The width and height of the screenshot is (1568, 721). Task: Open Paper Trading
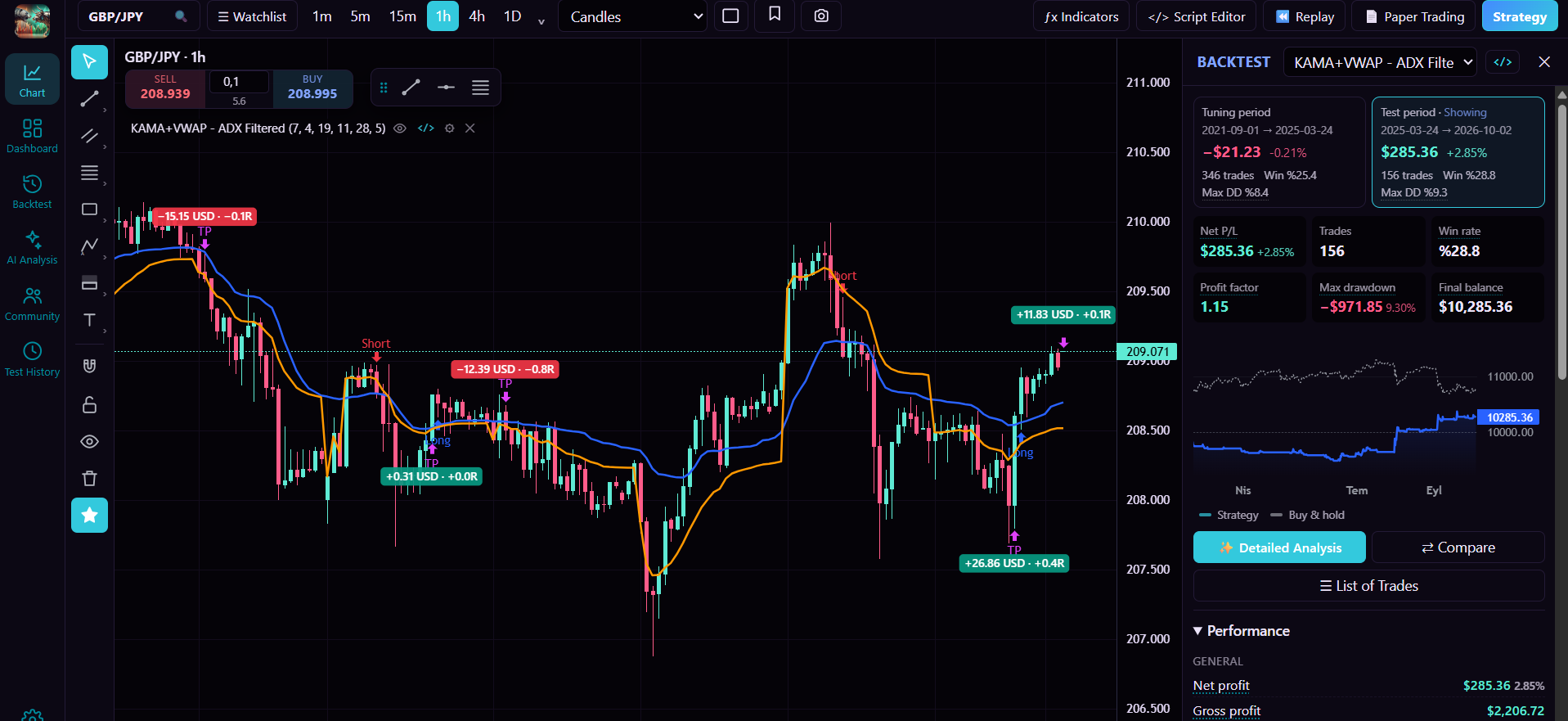(x=1415, y=16)
